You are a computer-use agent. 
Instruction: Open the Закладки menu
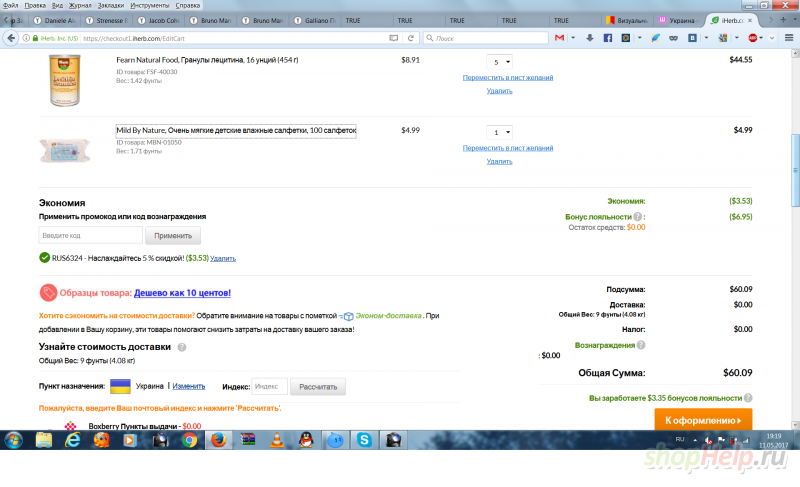111,5
